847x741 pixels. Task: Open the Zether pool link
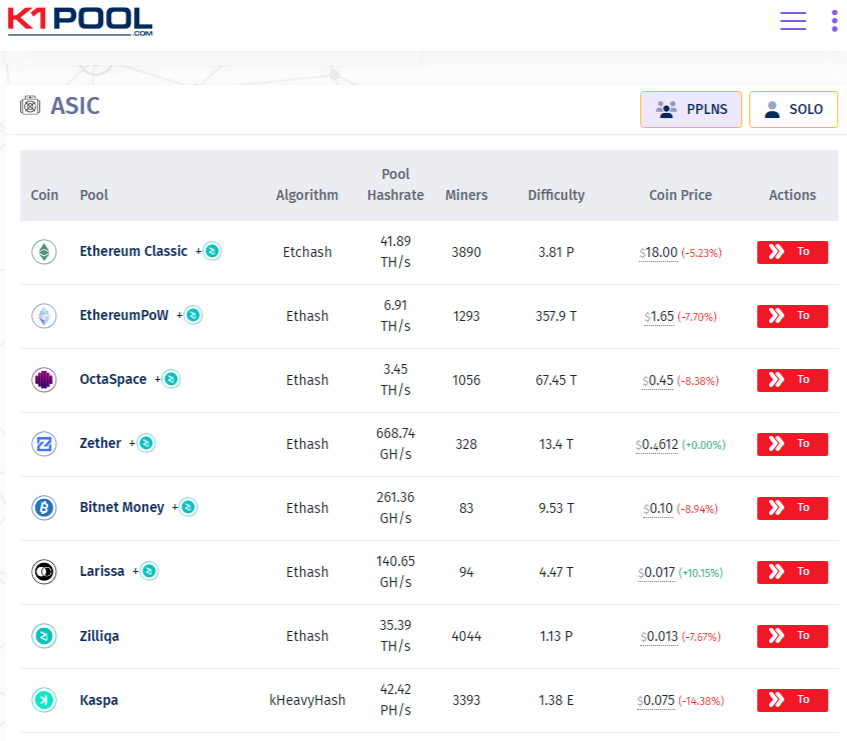100,443
